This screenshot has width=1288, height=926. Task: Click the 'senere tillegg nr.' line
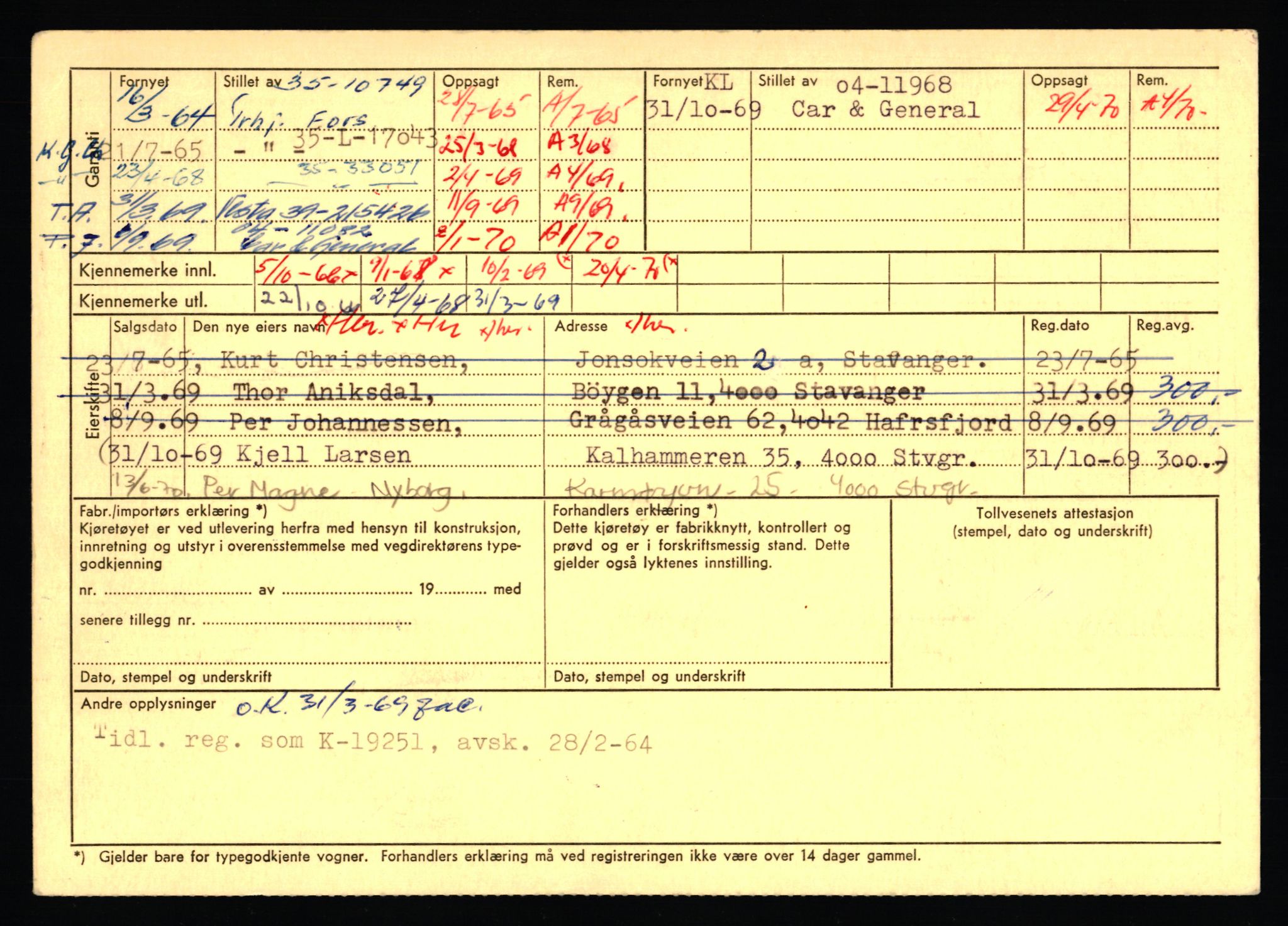tap(245, 620)
